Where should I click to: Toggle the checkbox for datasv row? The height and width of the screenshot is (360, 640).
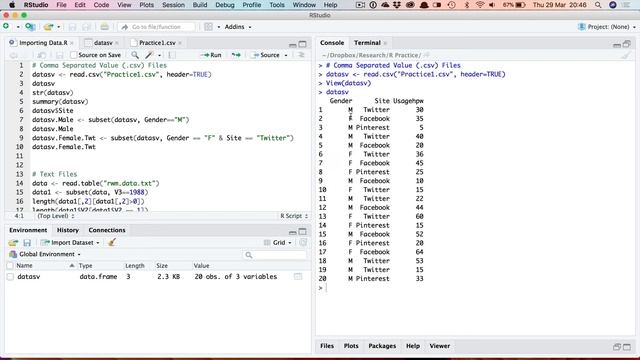(x=10, y=277)
